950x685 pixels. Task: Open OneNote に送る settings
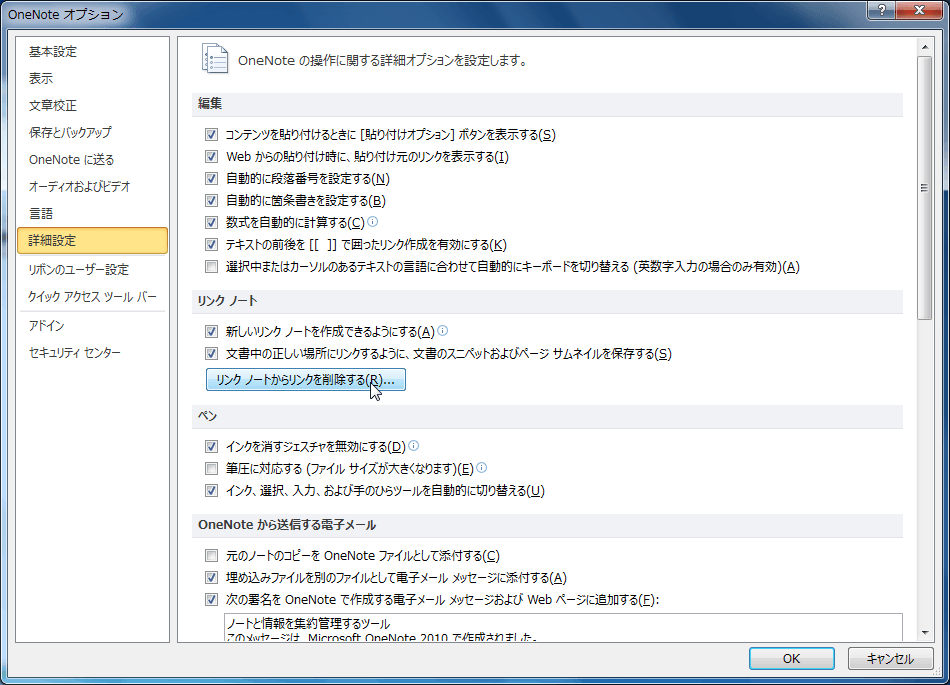[92, 159]
